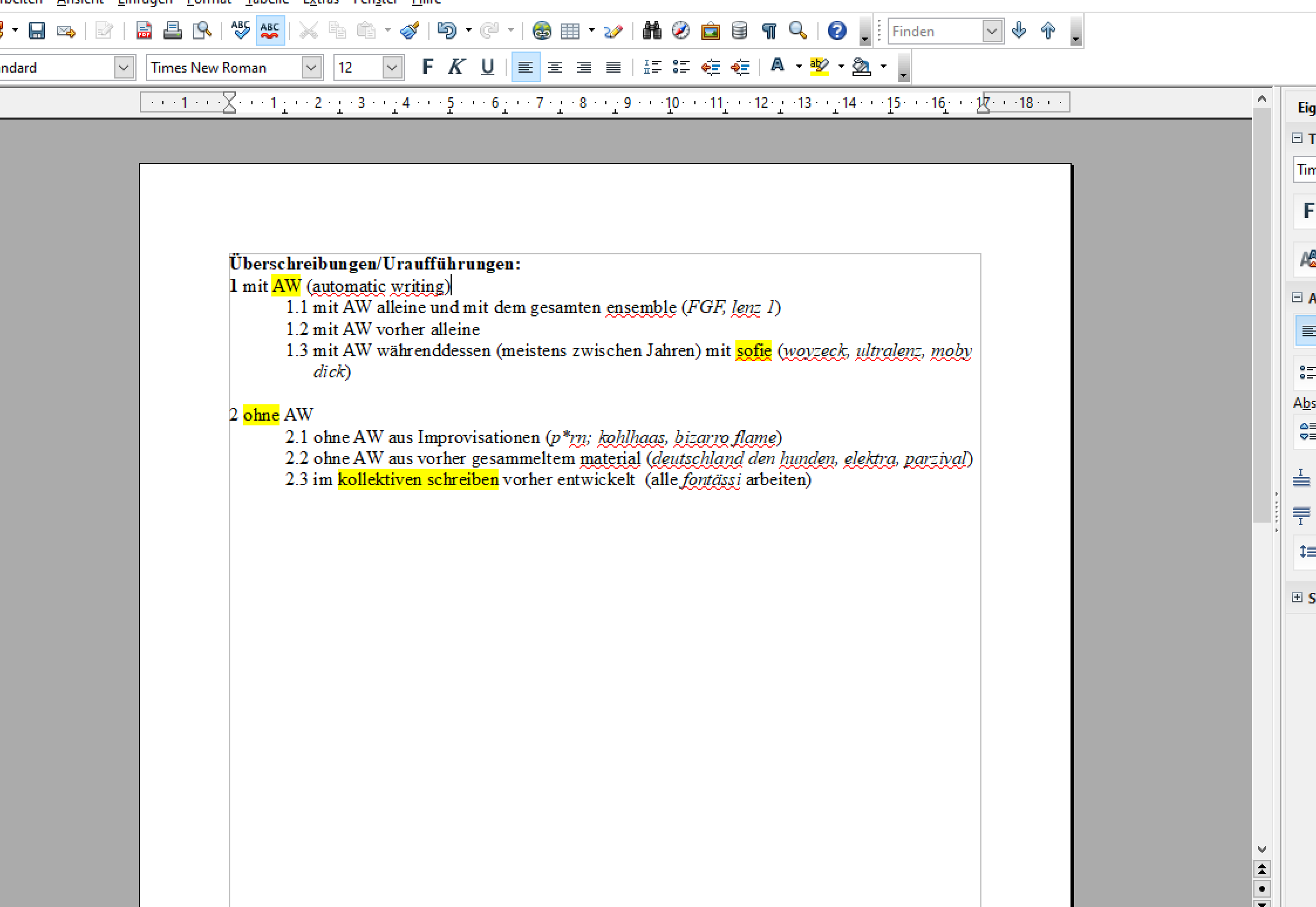The width and height of the screenshot is (1316, 907).
Task: Click the find next down arrow
Action: tap(1019, 30)
